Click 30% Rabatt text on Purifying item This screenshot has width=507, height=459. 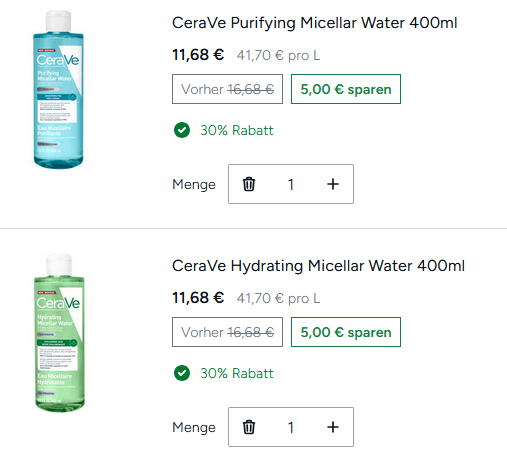[x=237, y=130]
